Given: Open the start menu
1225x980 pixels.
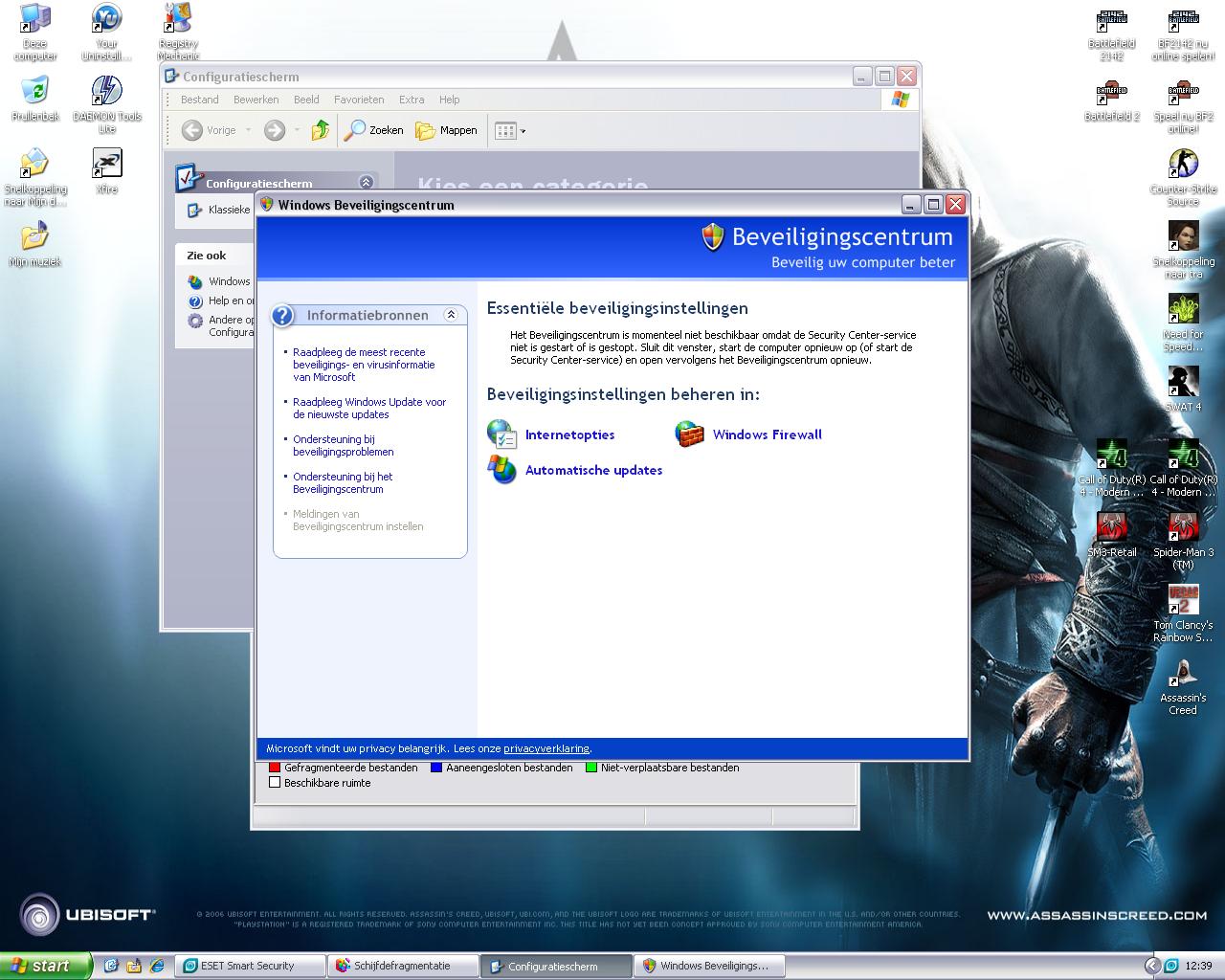Looking at the screenshot, I should point(45,966).
